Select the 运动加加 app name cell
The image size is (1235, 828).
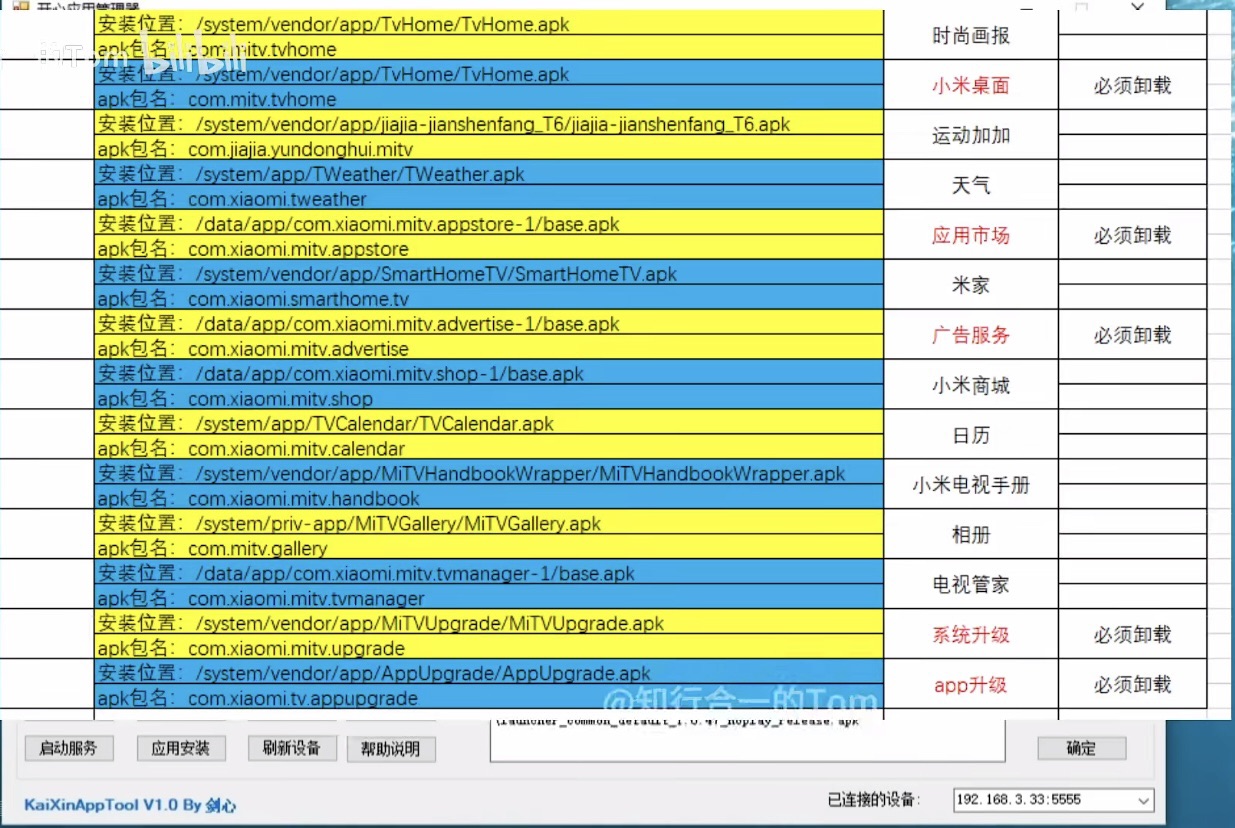(971, 135)
